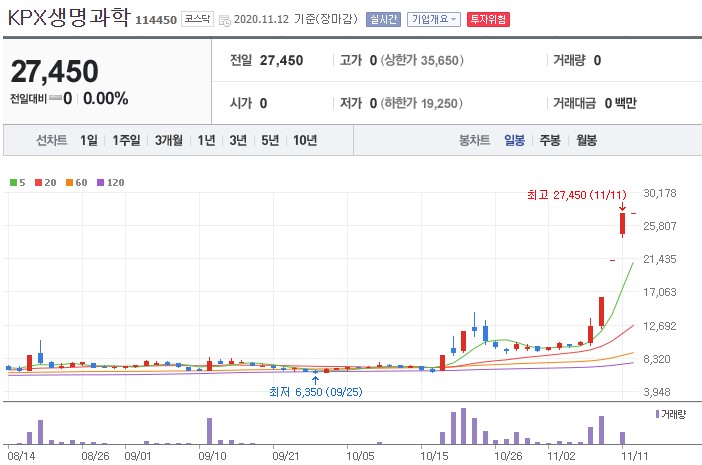Click the 3,948 price axis label
The image size is (702, 465).
(x=657, y=392)
